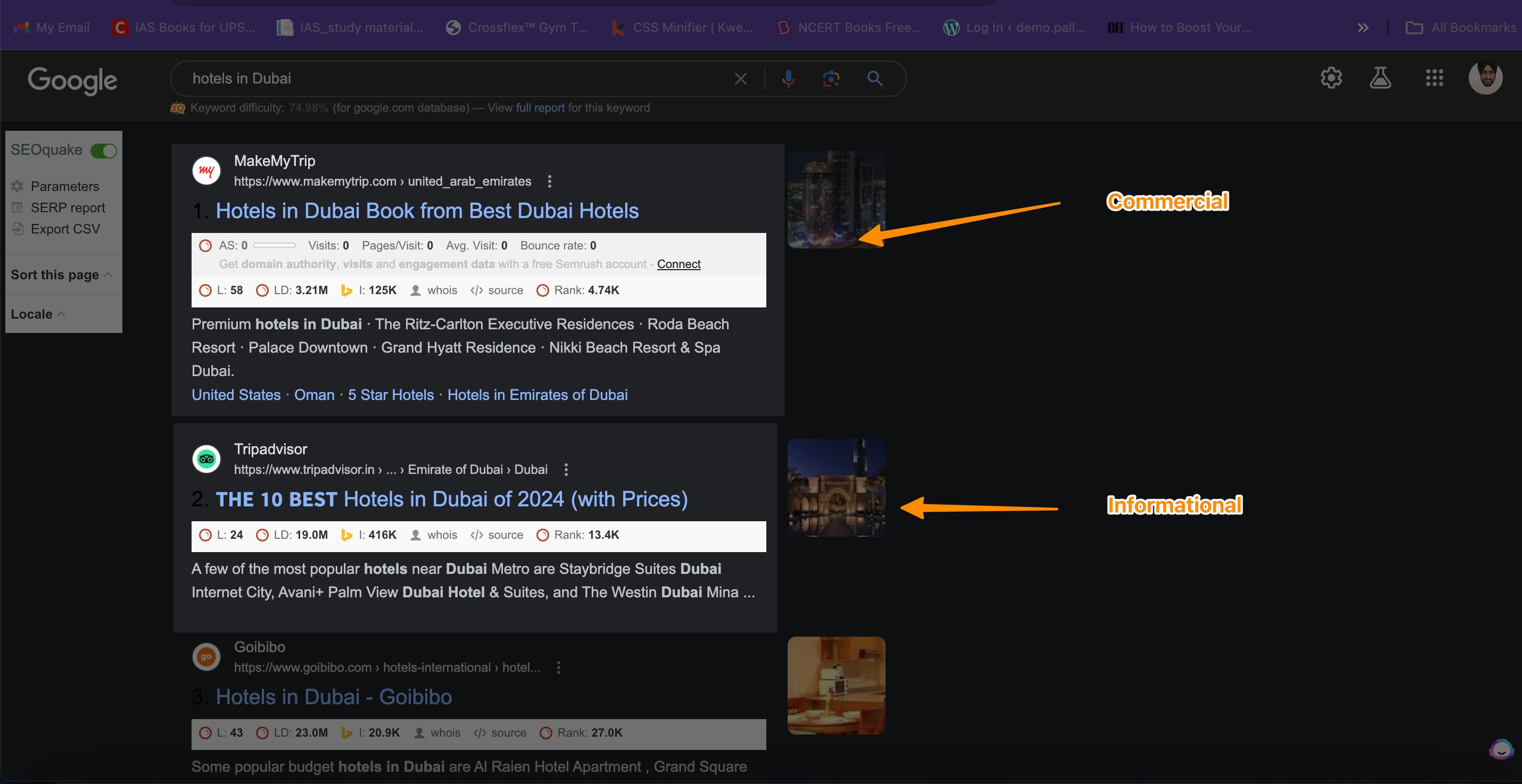Click Connect Semrush account link

(679, 264)
